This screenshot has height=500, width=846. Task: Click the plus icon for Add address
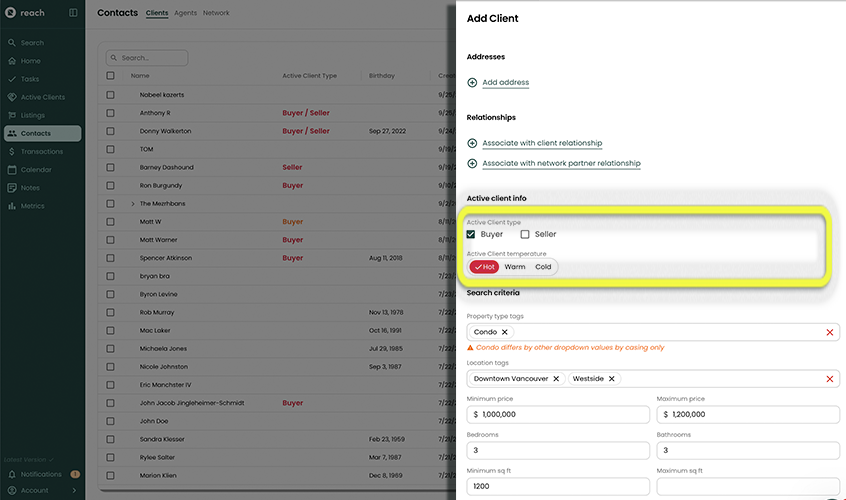click(x=472, y=82)
